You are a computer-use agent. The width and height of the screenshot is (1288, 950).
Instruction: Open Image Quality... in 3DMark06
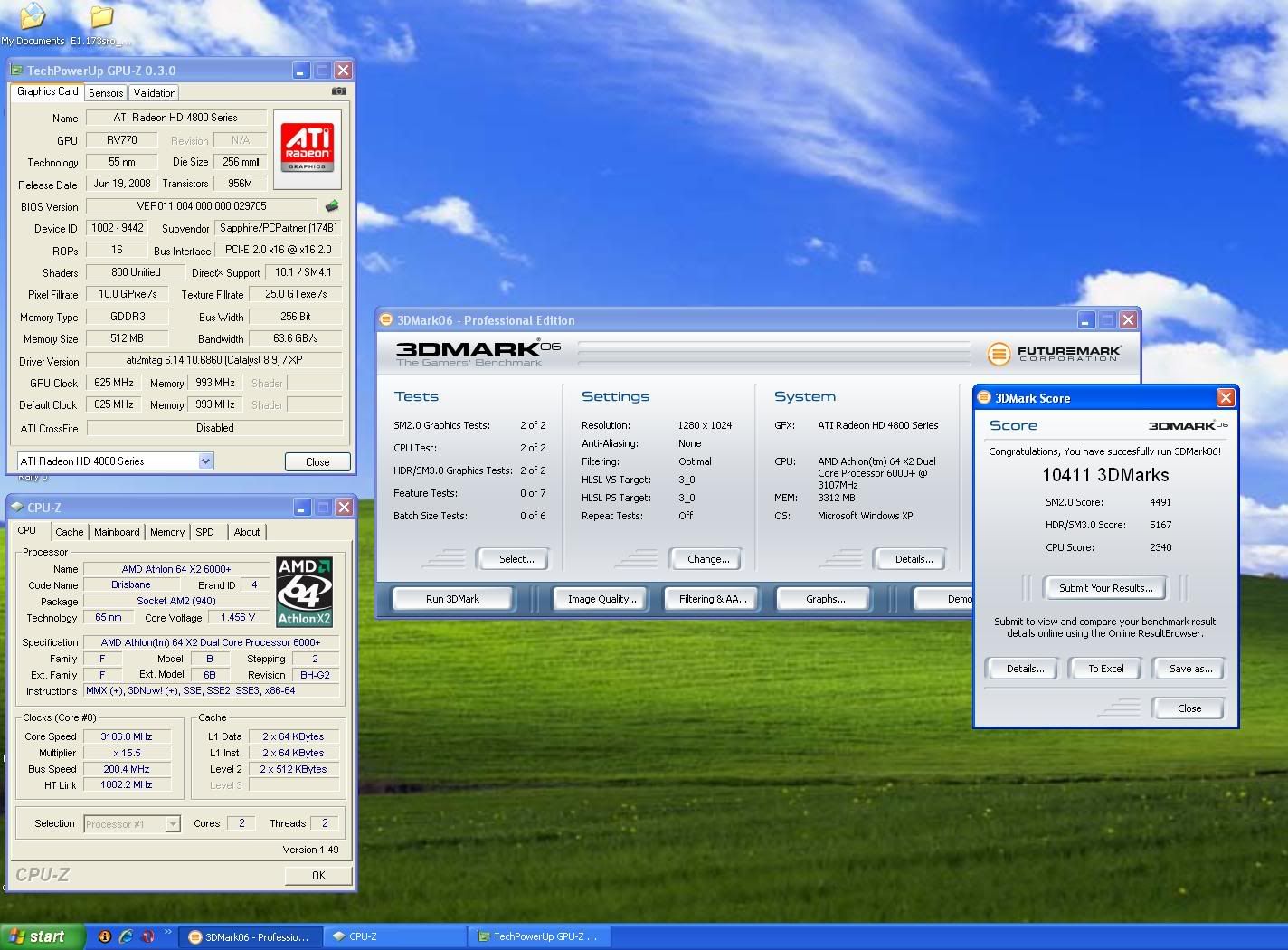(x=601, y=599)
